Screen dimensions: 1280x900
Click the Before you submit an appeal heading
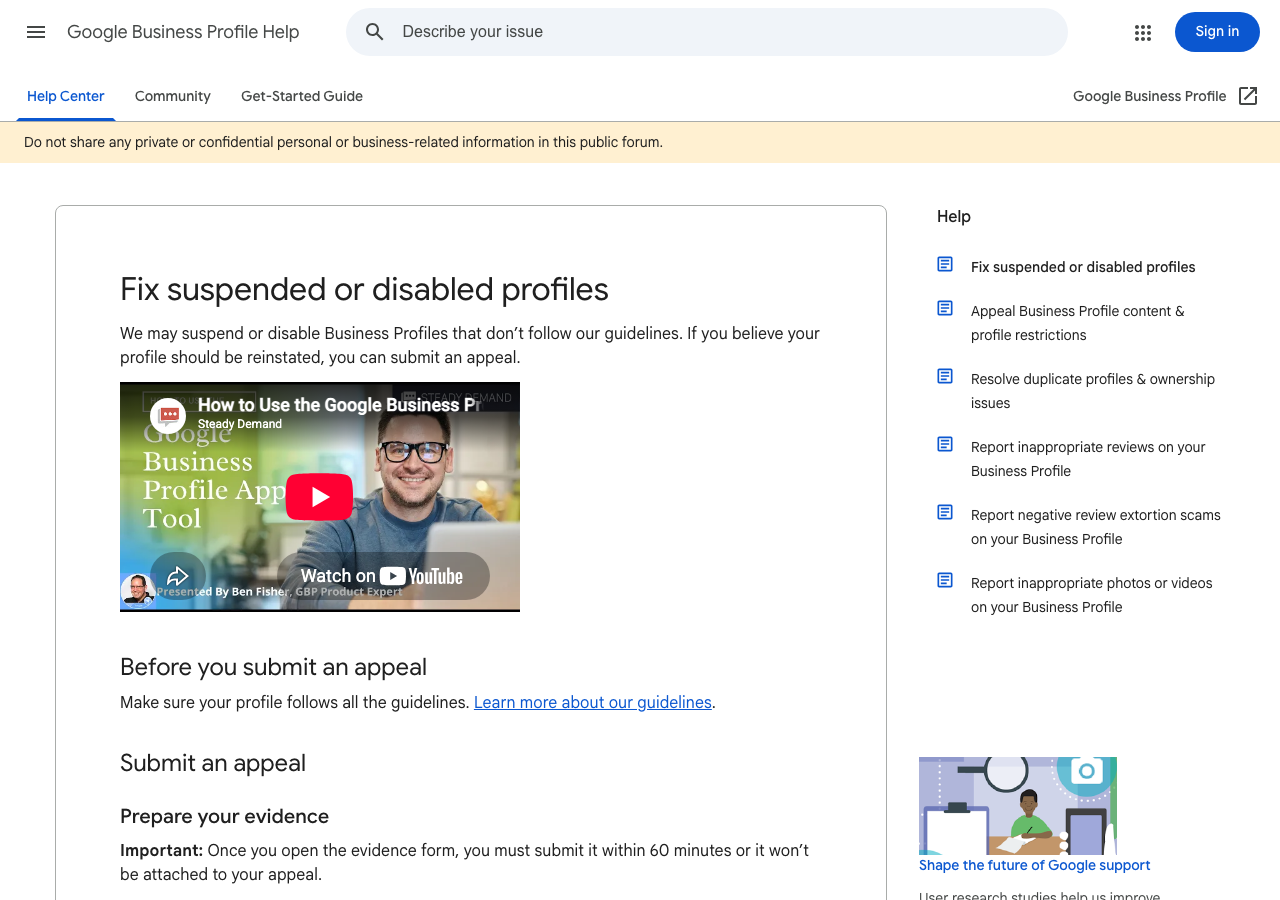click(273, 667)
